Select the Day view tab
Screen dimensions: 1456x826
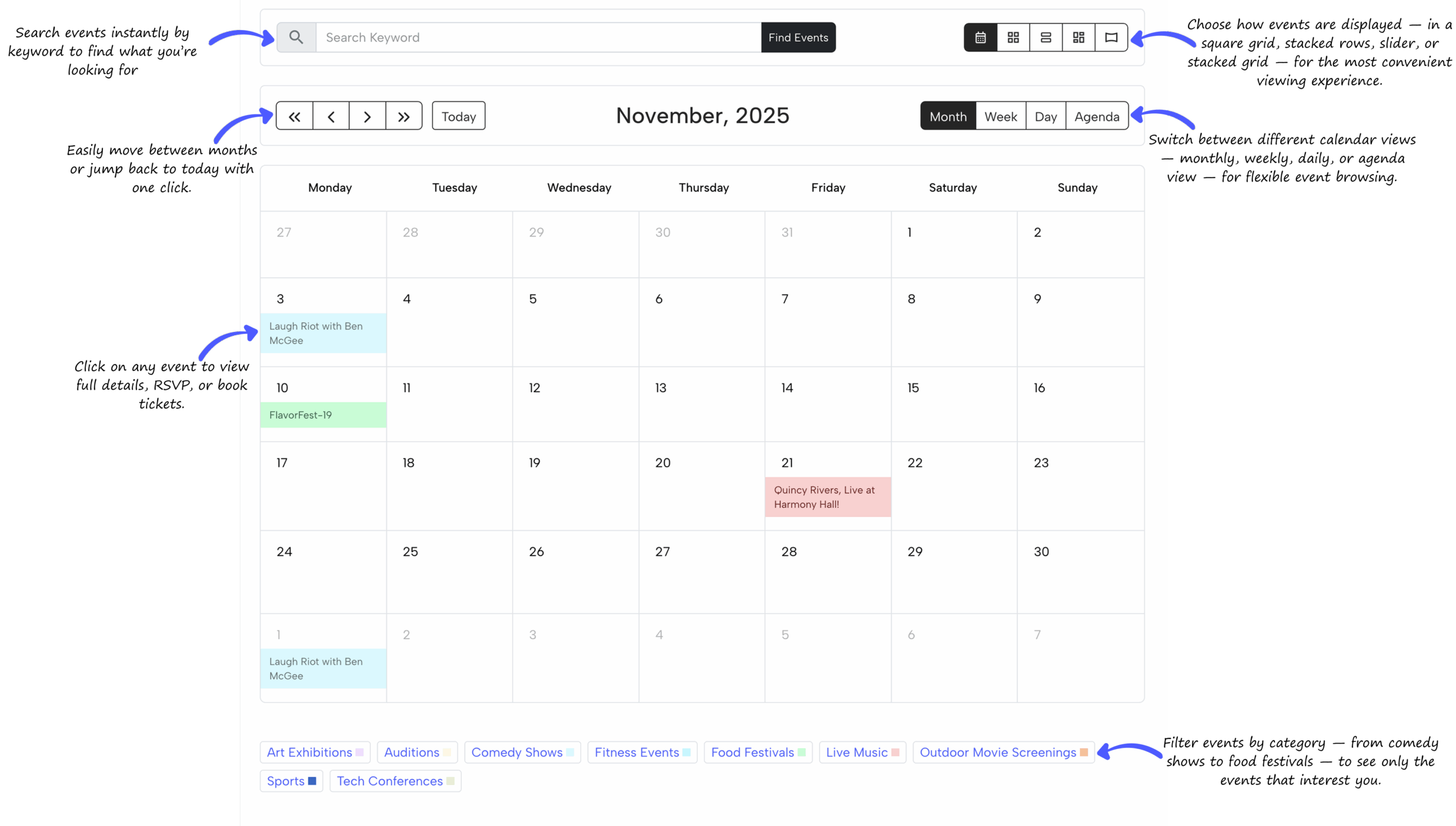[x=1045, y=116]
